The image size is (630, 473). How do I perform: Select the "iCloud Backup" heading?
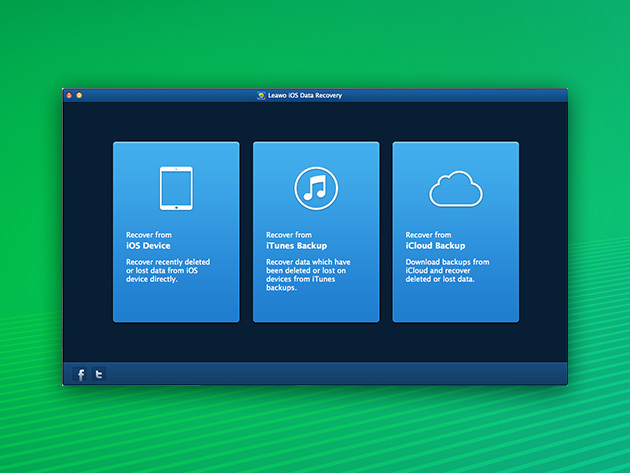[x=435, y=245]
